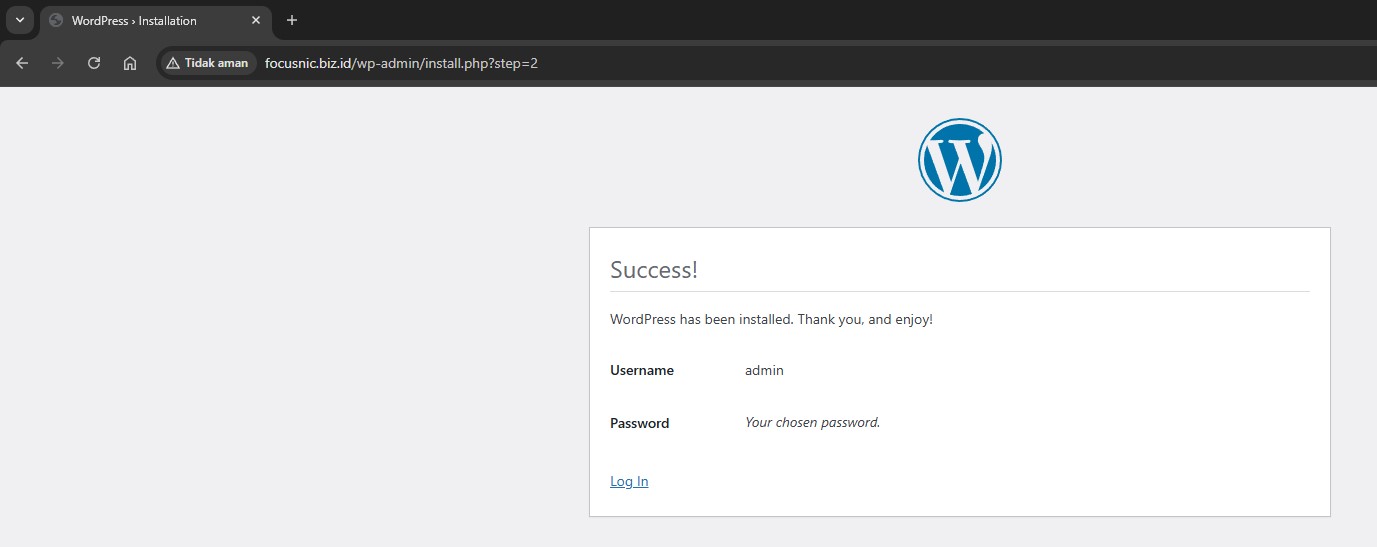Click the Success! heading

point(654,270)
